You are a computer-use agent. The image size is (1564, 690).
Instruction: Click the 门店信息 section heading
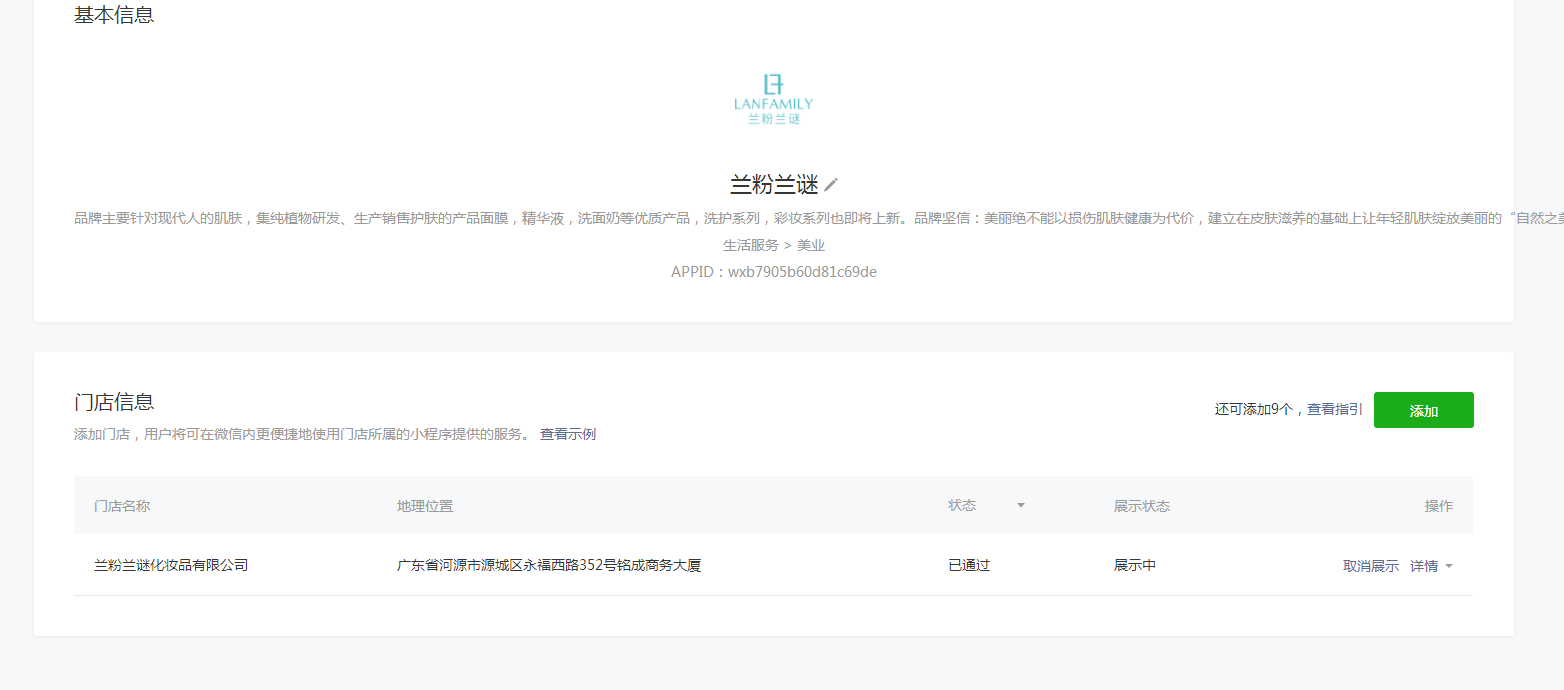(114, 402)
